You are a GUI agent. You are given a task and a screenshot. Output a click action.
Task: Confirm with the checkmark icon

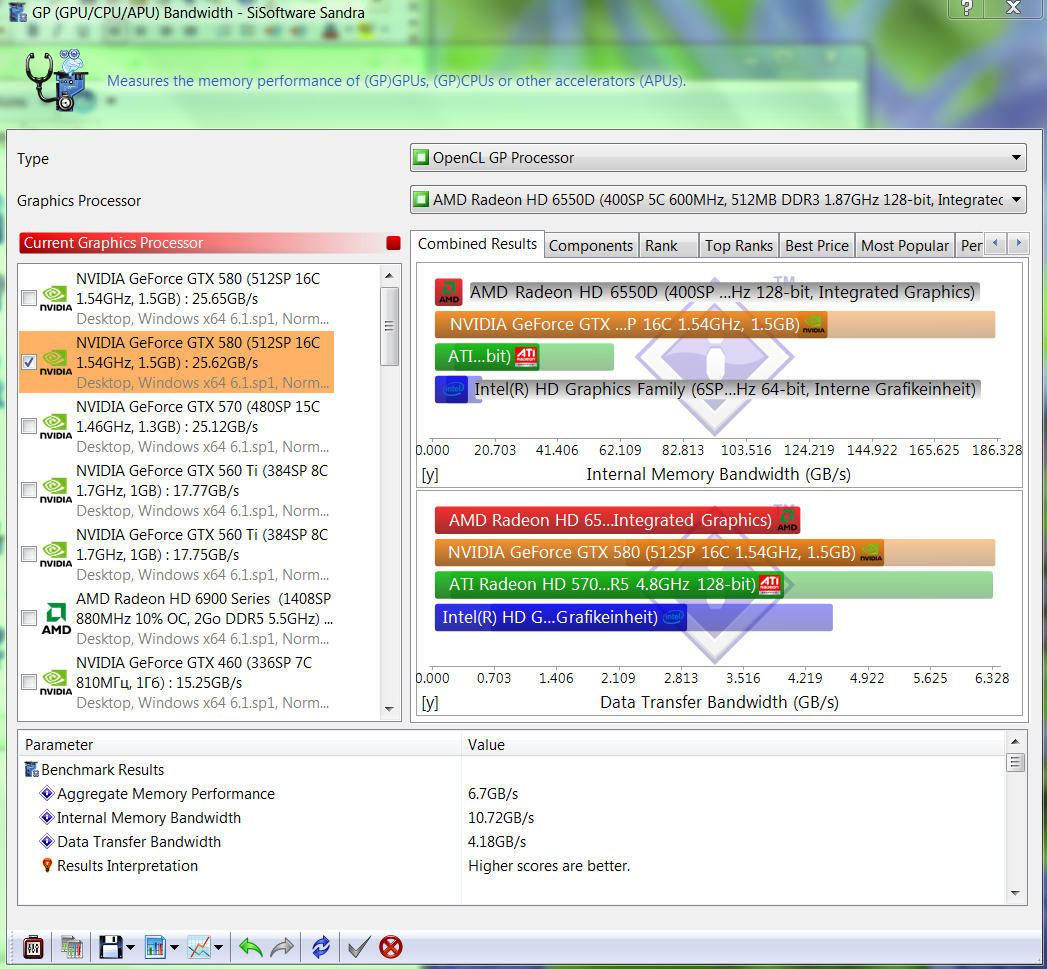click(x=359, y=947)
